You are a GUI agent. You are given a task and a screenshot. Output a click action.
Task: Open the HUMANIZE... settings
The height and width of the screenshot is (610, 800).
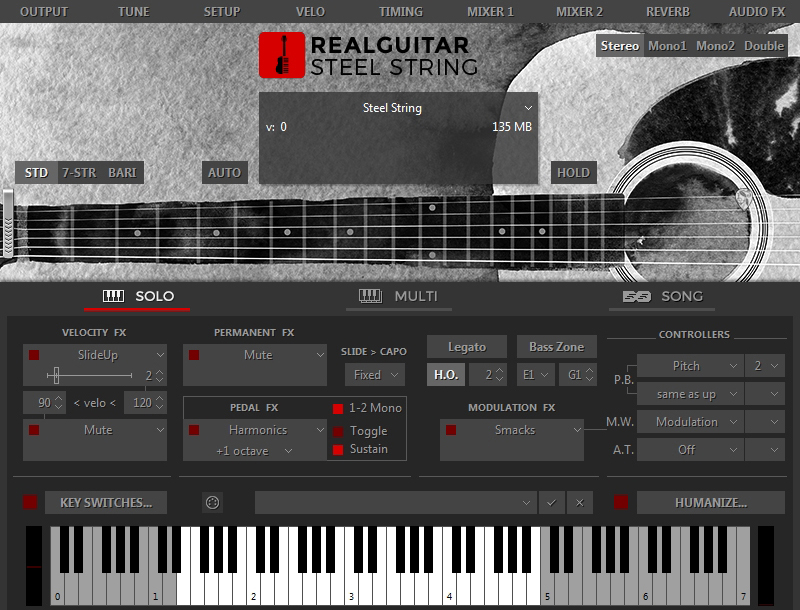711,503
